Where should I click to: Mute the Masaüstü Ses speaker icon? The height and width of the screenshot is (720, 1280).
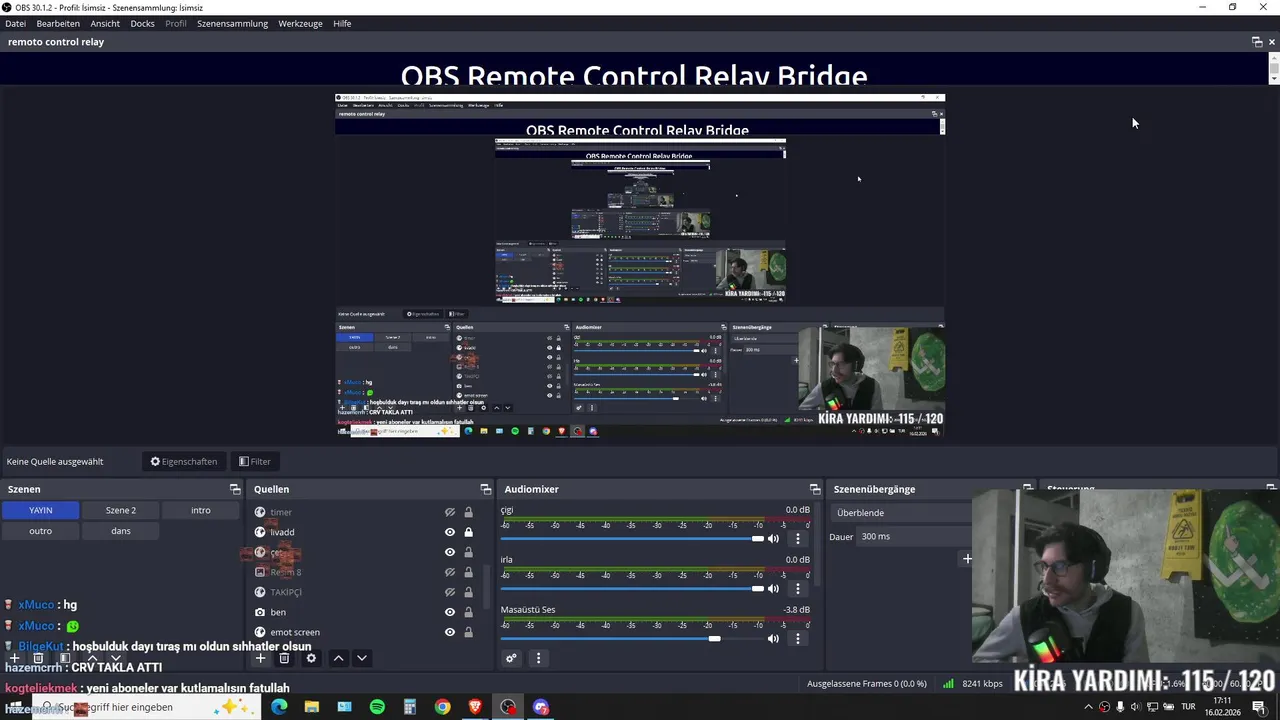pyautogui.click(x=773, y=639)
